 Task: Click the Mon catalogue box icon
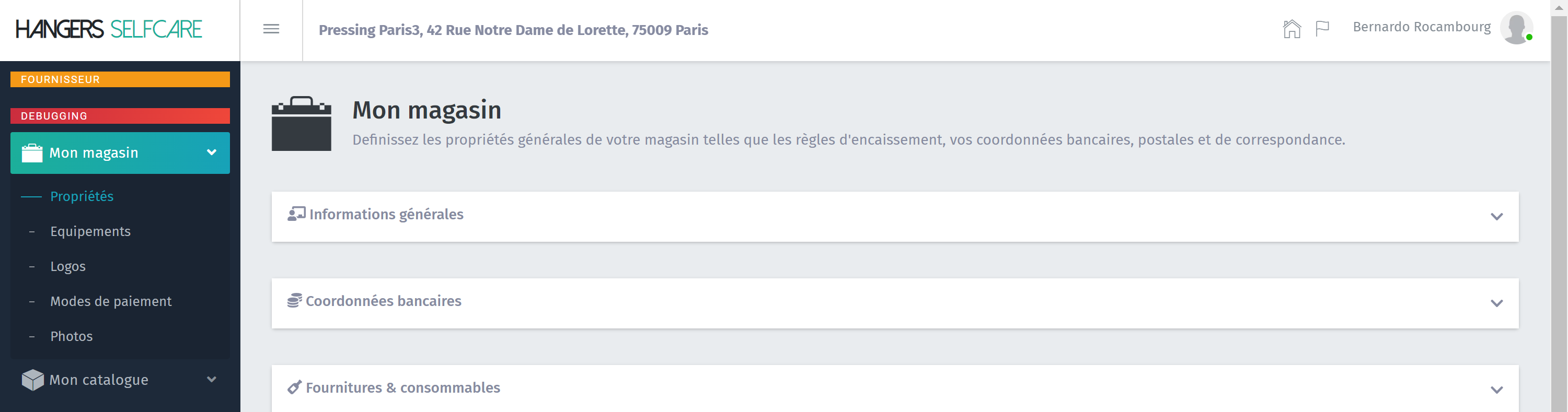(32, 380)
